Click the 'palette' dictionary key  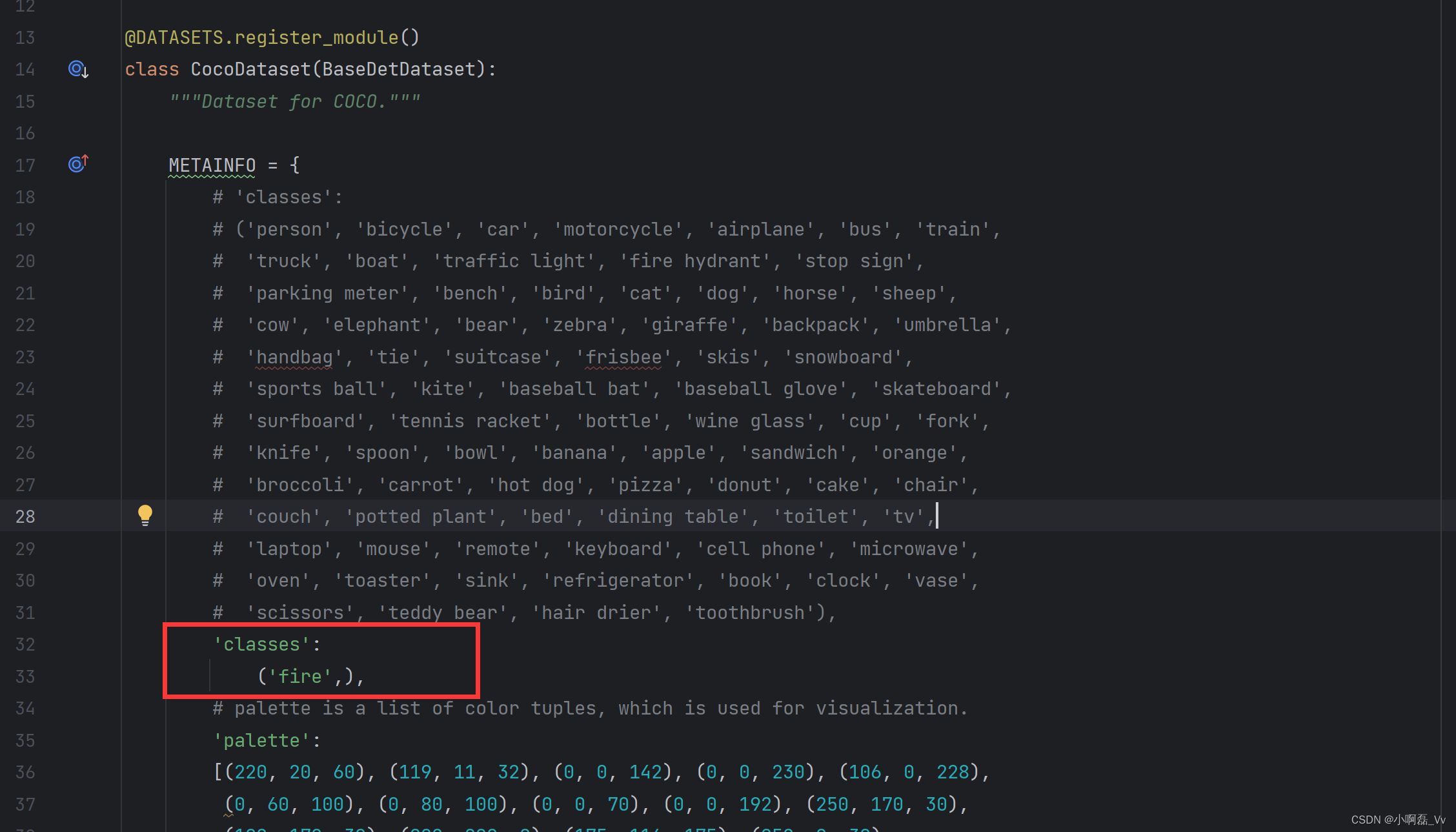pos(261,740)
